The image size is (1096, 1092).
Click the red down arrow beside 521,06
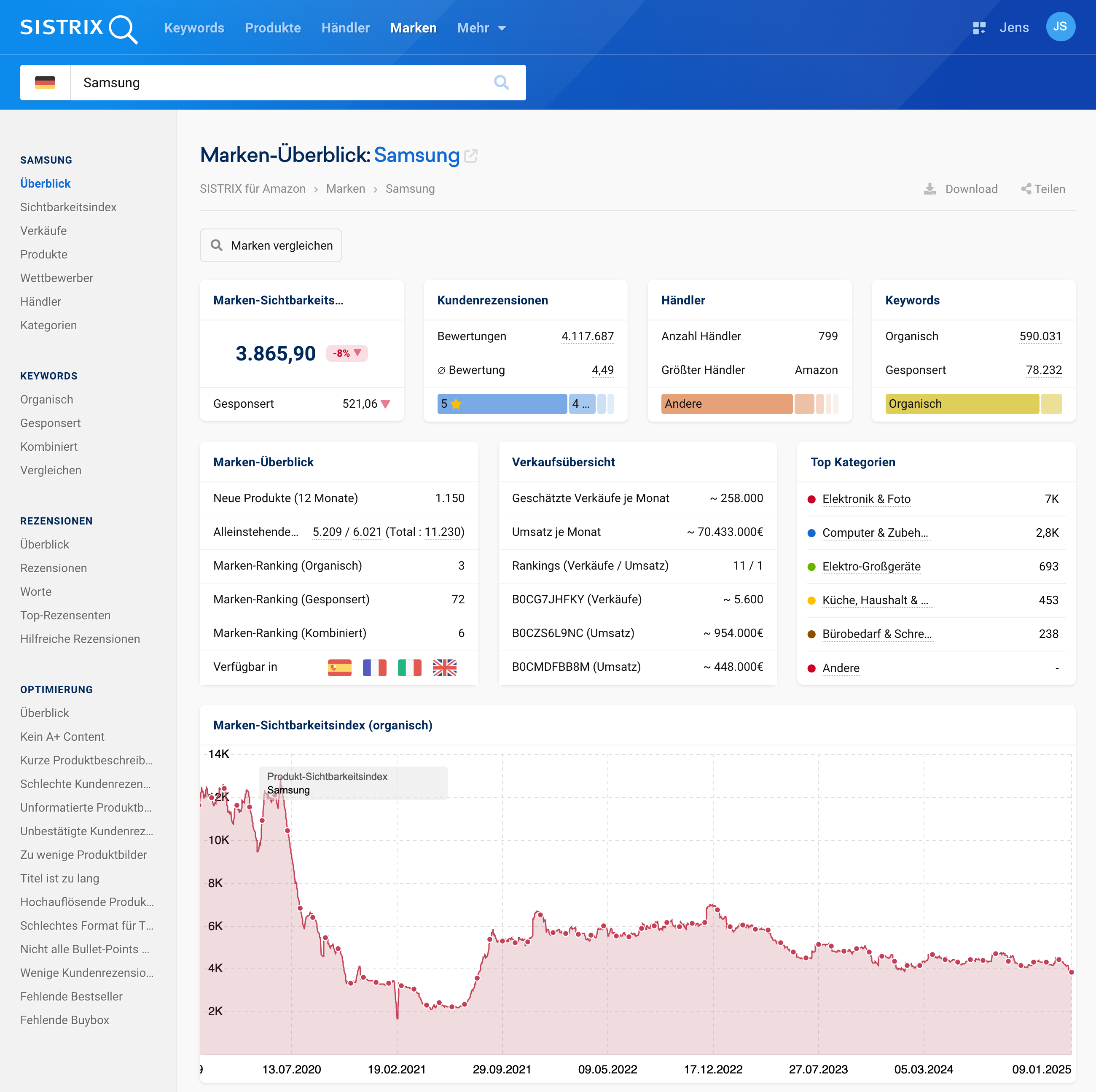pyautogui.click(x=386, y=404)
